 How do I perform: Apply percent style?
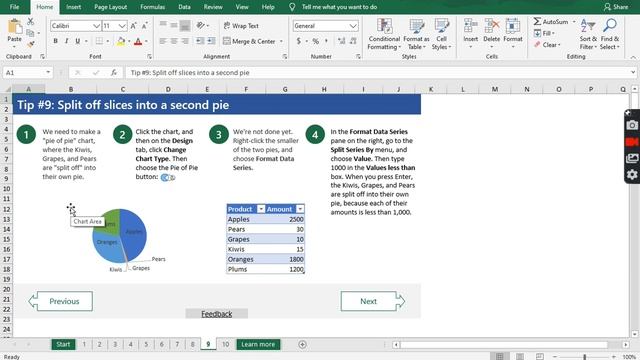[316, 41]
